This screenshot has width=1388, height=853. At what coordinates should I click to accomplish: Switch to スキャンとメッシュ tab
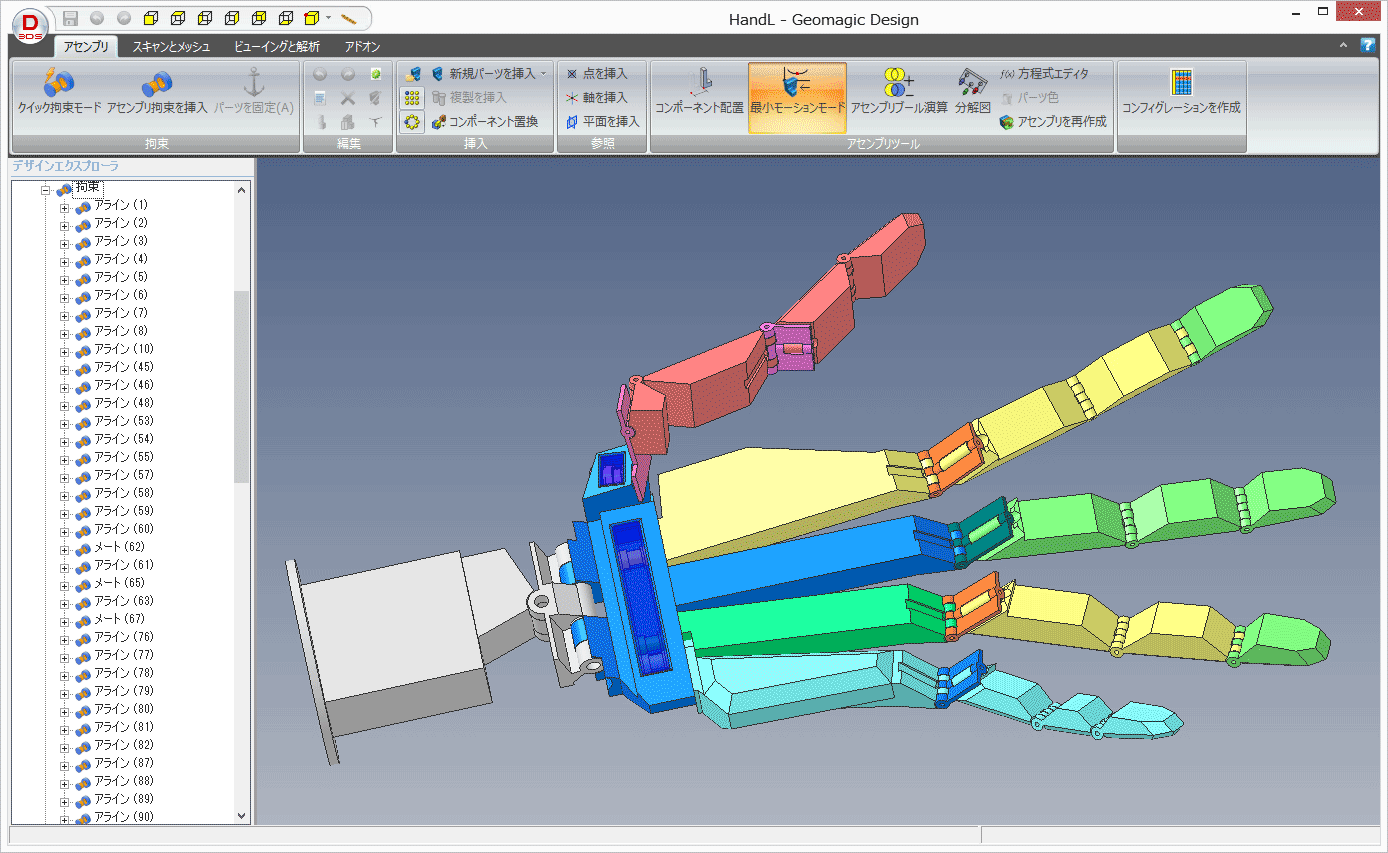pyautogui.click(x=171, y=46)
